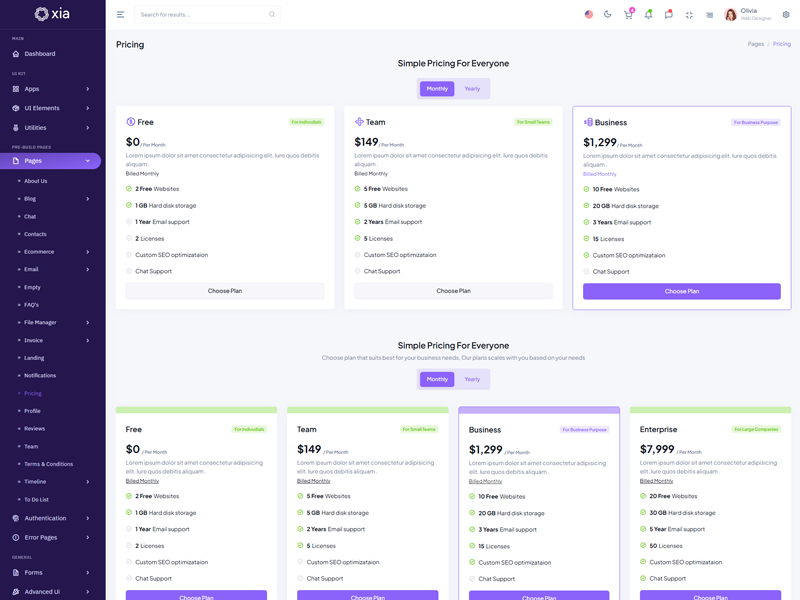
Task: Select Yearly billing in top pricing toggle
Action: coord(472,89)
